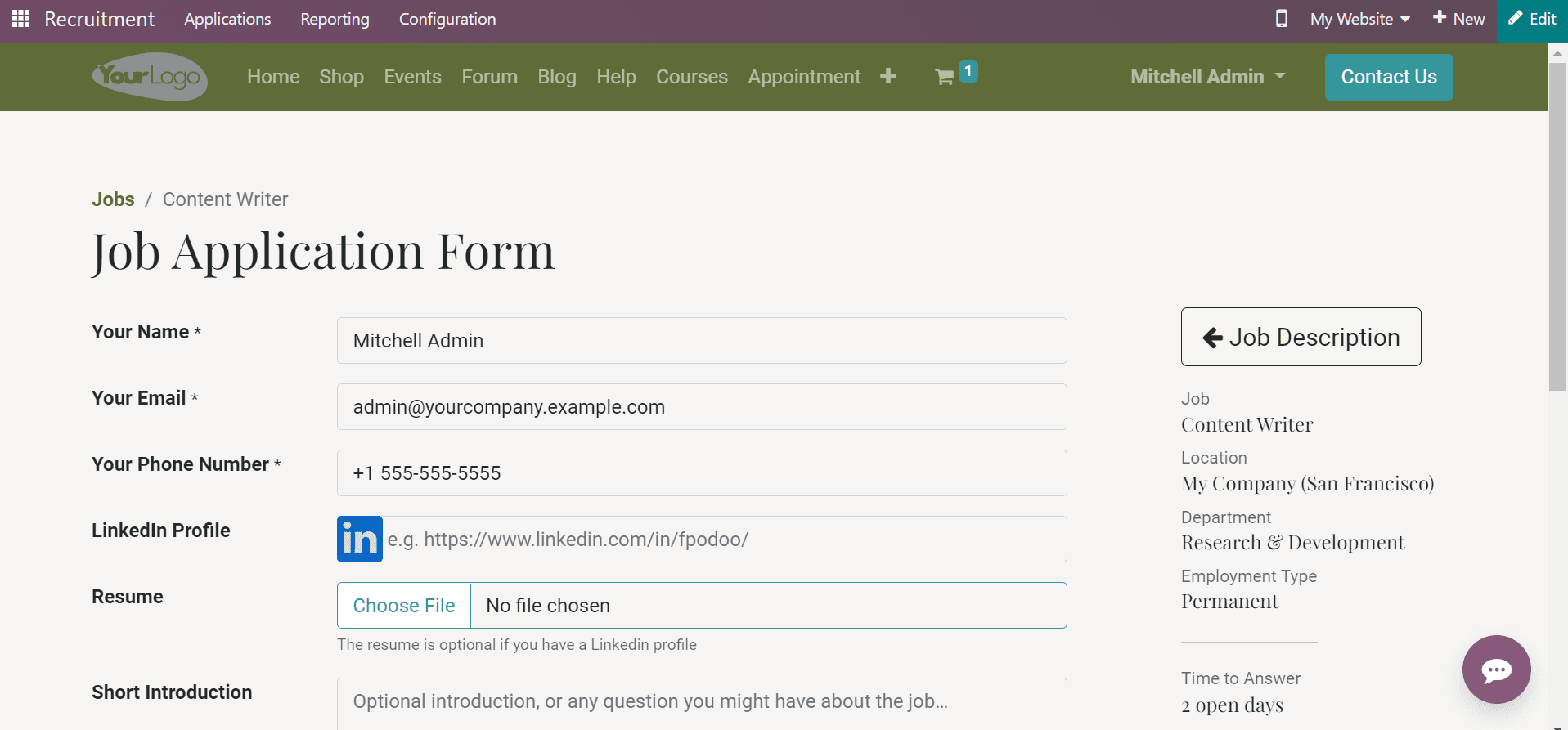The image size is (1568, 730).
Task: Click the Edit pencil button
Action: (1532, 19)
